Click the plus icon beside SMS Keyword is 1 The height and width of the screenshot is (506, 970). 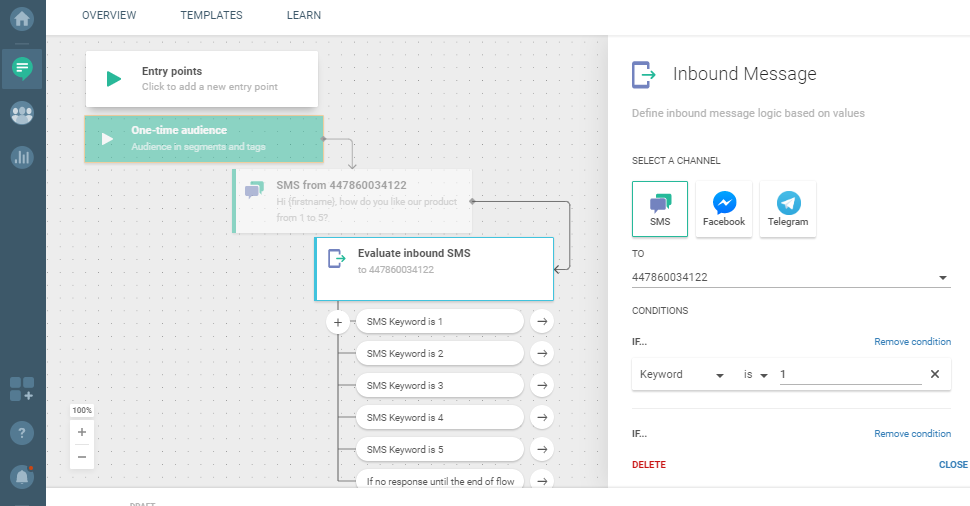coord(338,322)
